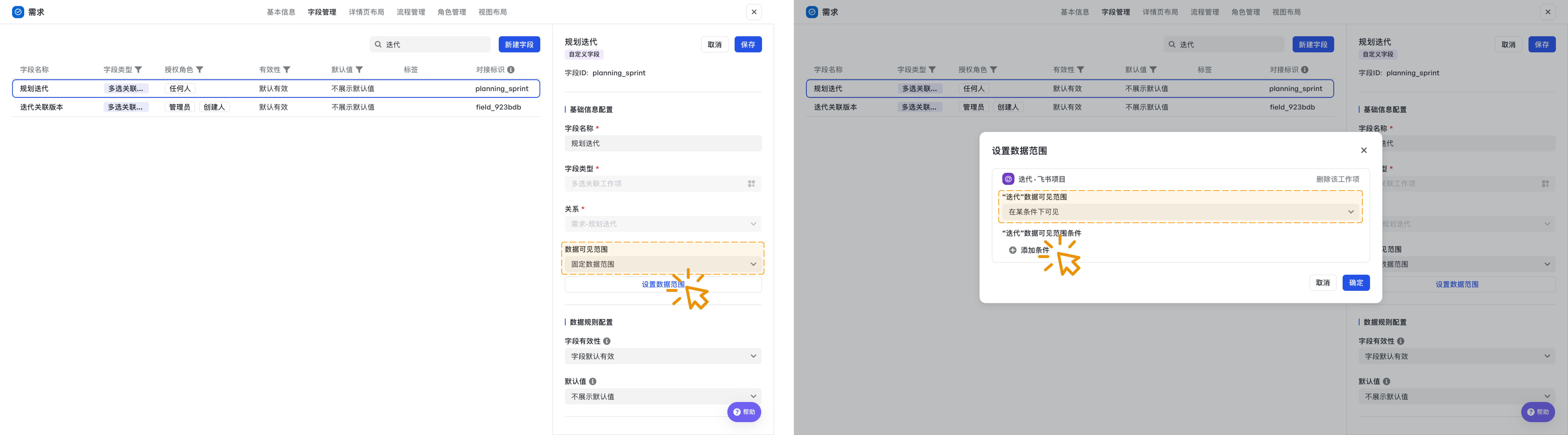The width and height of the screenshot is (1568, 435).
Task: Open 视图布局 tab in the left screenshot
Action: click(x=492, y=12)
